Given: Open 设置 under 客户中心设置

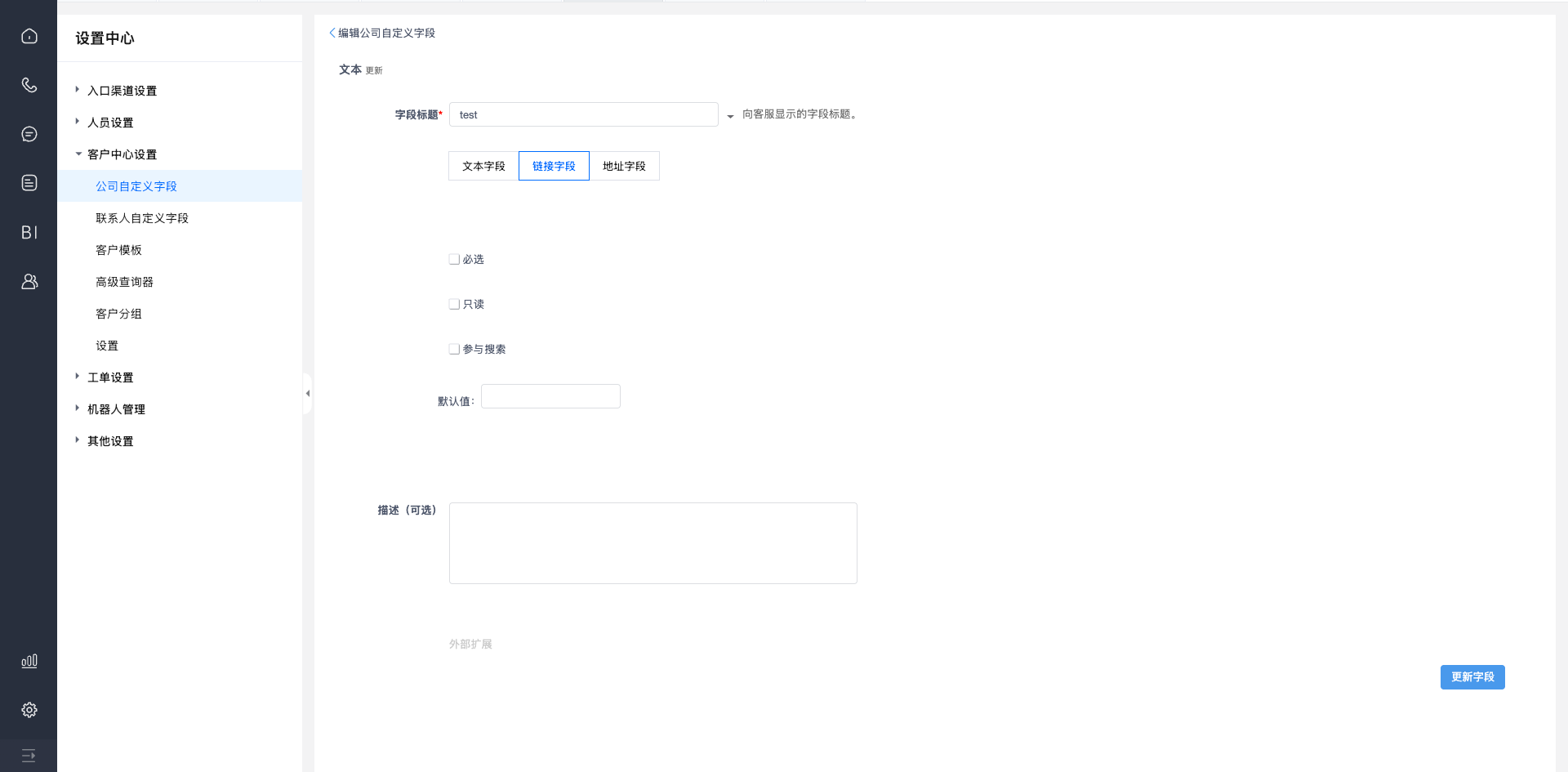Looking at the screenshot, I should coord(180,346).
